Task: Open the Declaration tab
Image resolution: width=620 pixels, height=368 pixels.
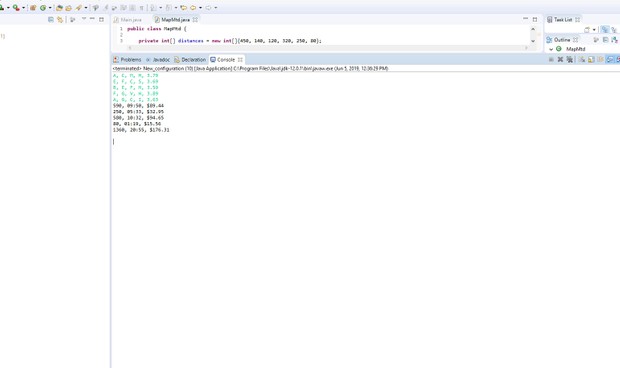Action: pyautogui.click(x=190, y=60)
